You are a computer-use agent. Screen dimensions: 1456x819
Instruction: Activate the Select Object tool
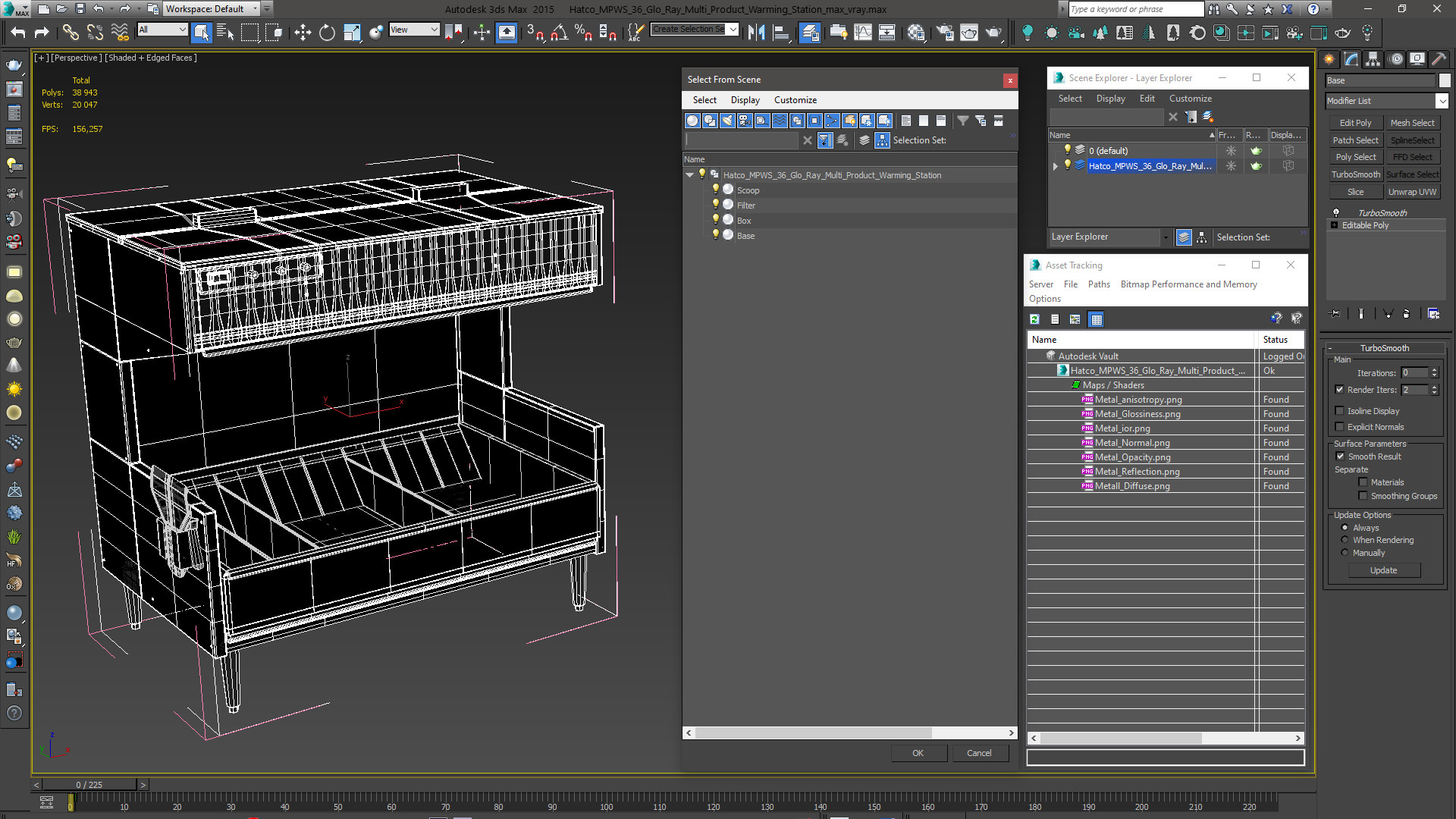tap(202, 32)
